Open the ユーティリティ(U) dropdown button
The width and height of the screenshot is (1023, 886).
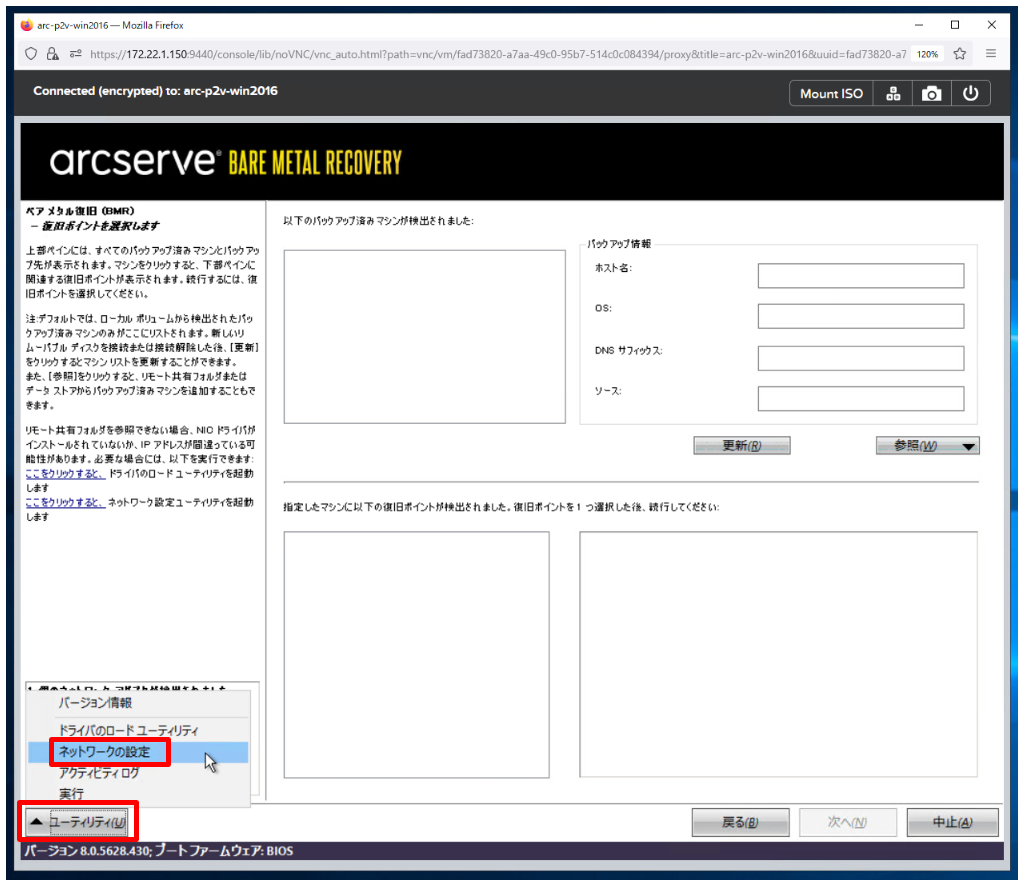tap(77, 821)
